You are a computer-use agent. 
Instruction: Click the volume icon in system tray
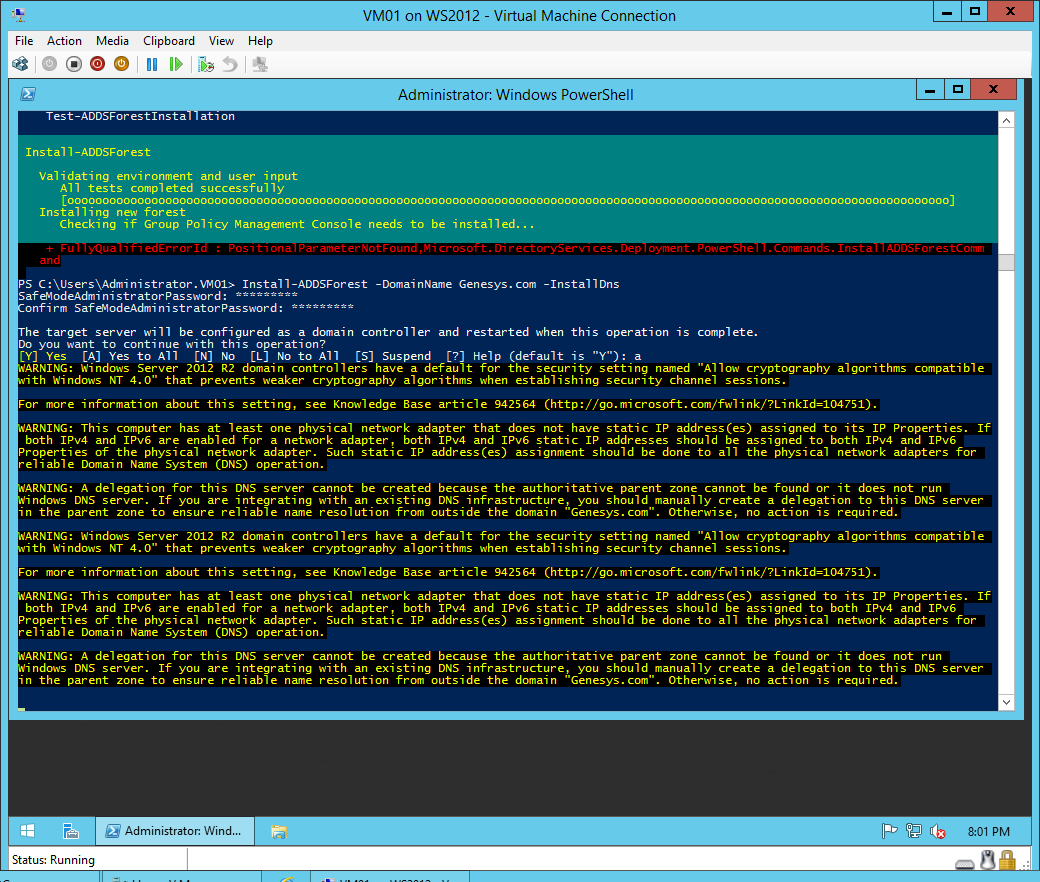pyautogui.click(x=938, y=831)
